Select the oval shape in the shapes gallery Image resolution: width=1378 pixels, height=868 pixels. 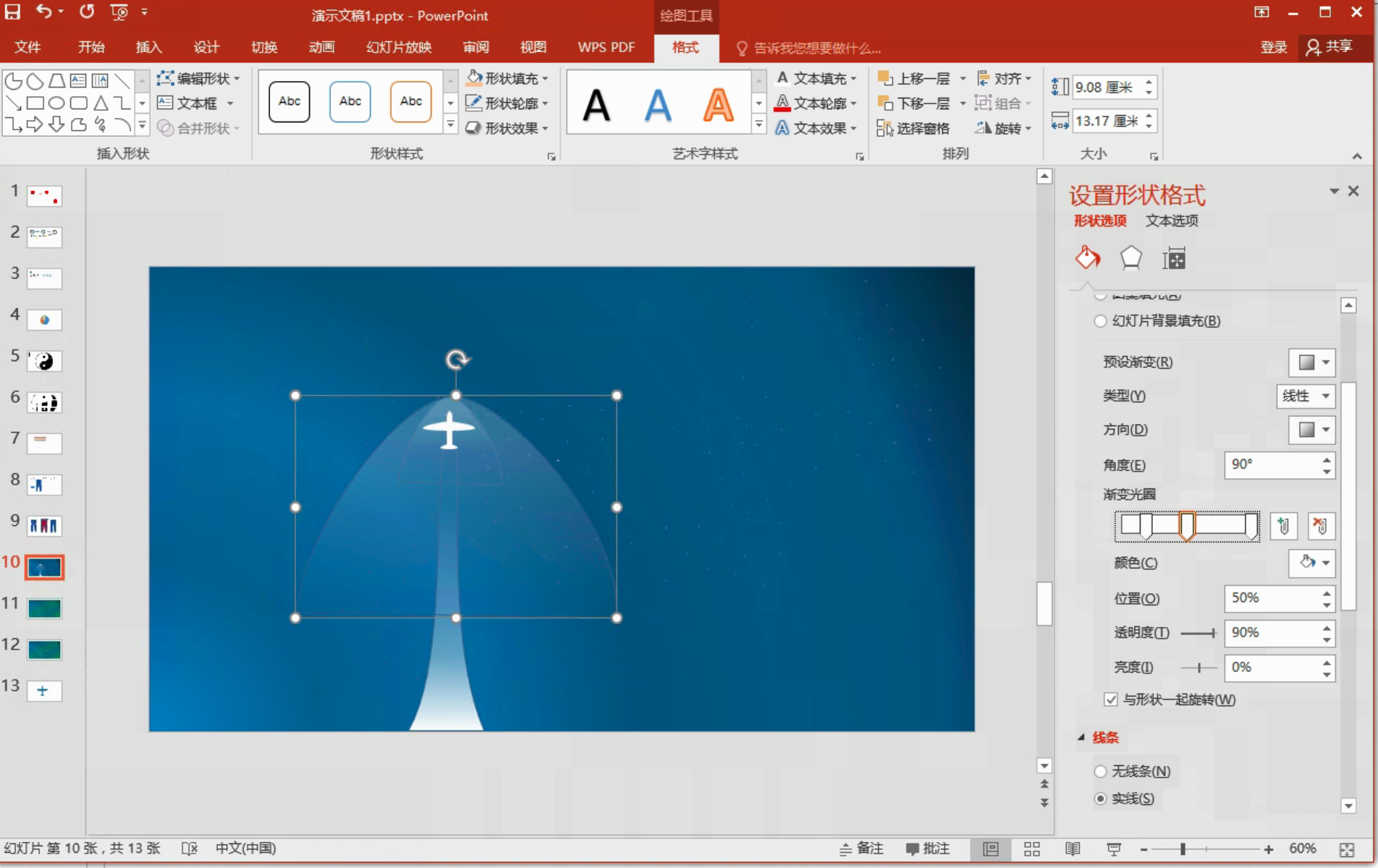pos(56,103)
